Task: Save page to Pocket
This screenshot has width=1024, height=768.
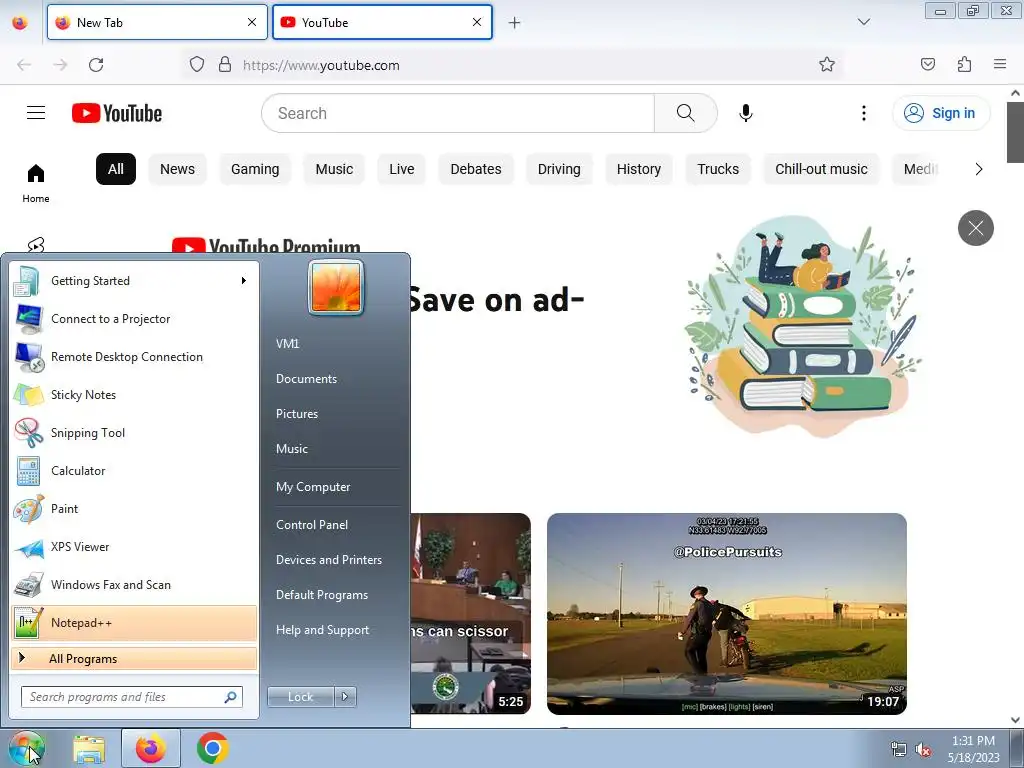Action: 928,64
